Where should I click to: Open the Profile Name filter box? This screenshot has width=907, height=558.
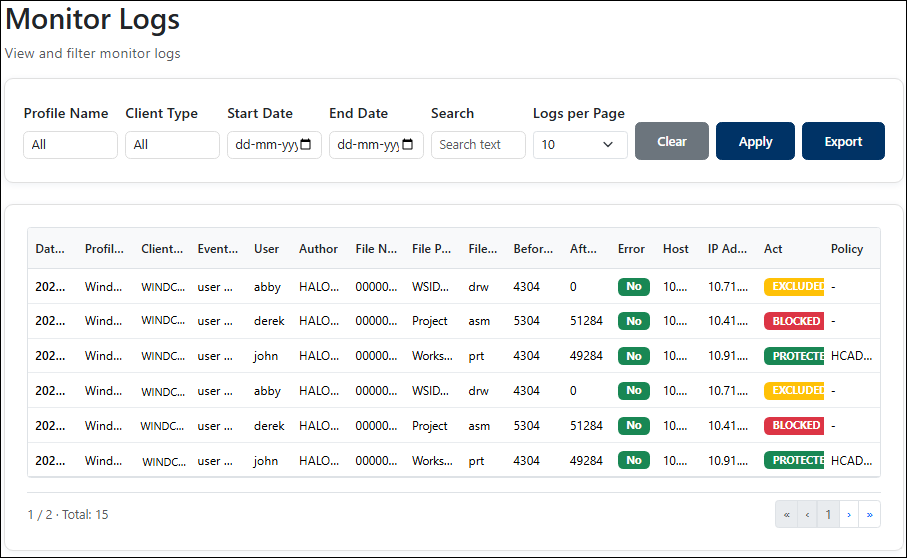point(71,145)
